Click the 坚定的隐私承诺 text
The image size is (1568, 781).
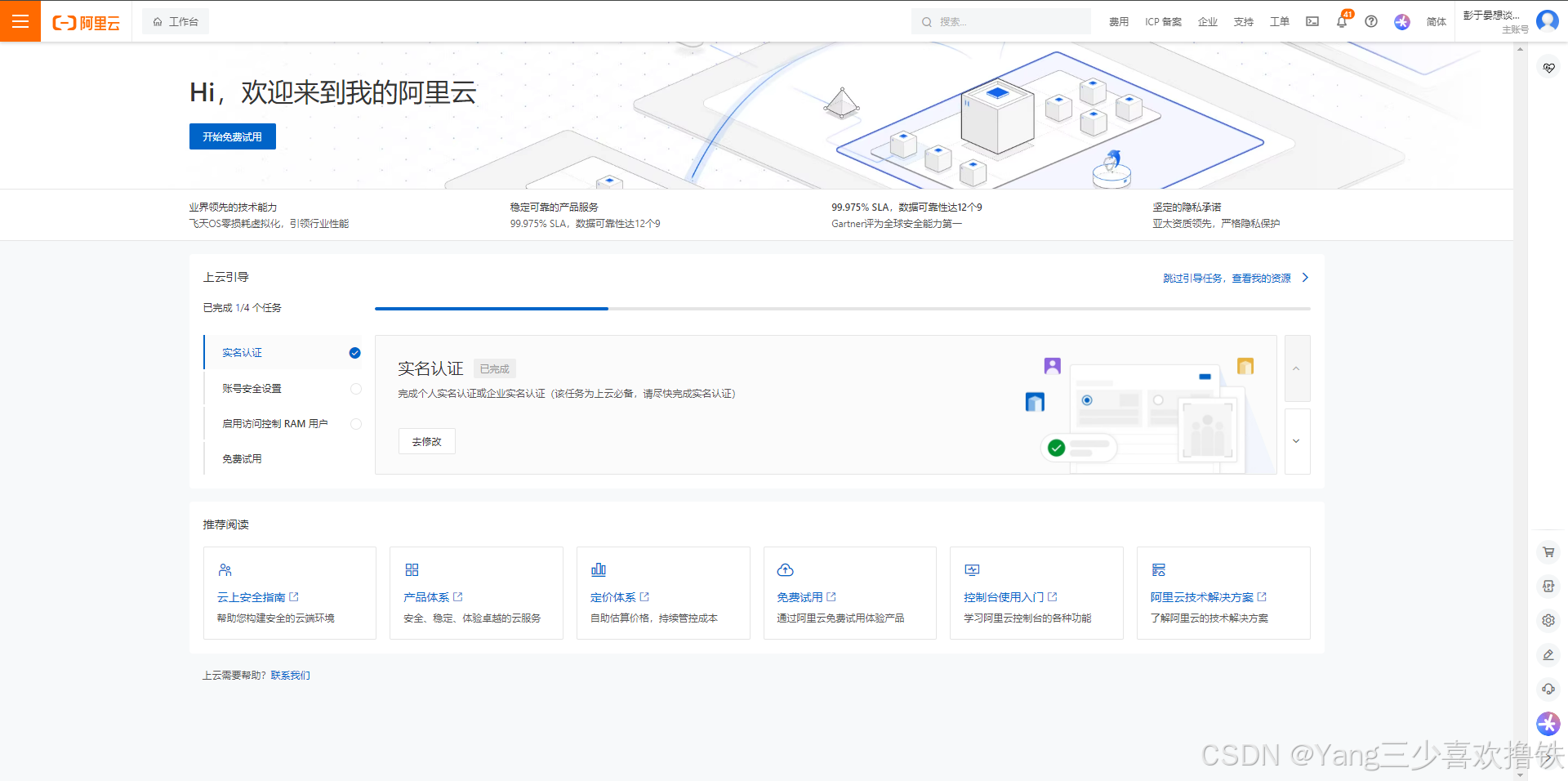click(1187, 208)
